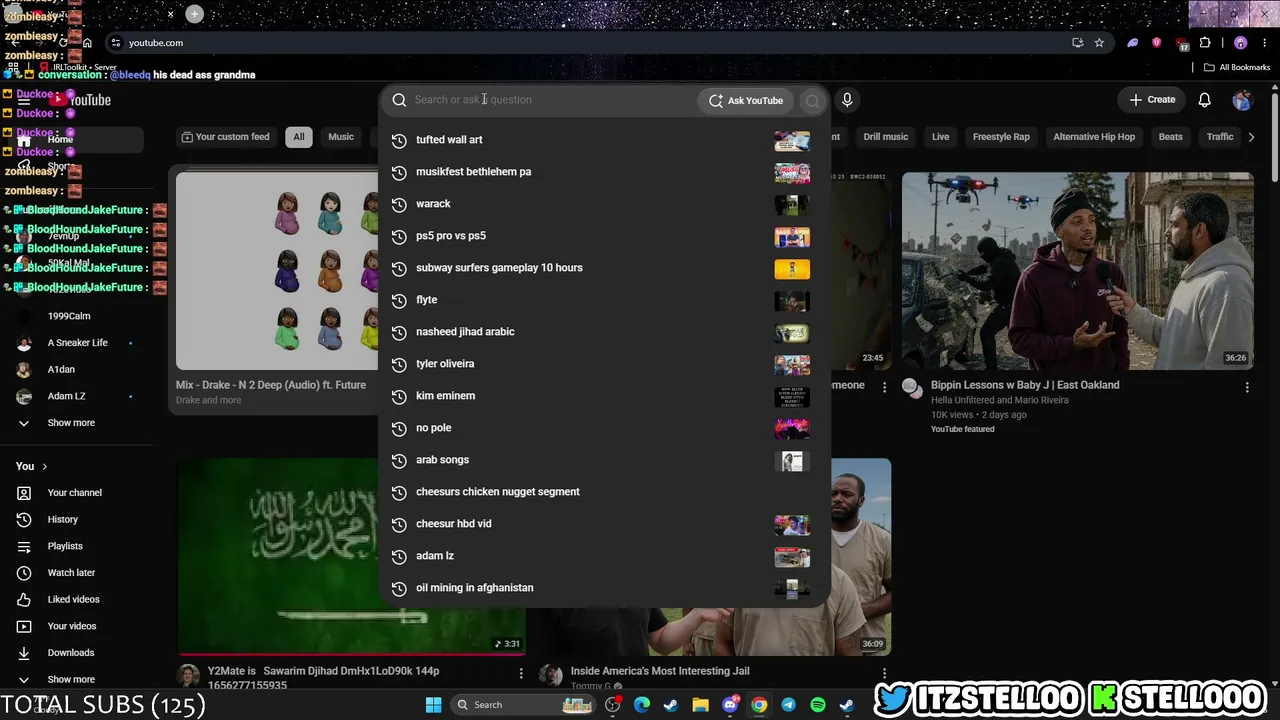Click the Liked videos thumbs-up icon
The width and height of the screenshot is (1280, 720).
point(24,600)
